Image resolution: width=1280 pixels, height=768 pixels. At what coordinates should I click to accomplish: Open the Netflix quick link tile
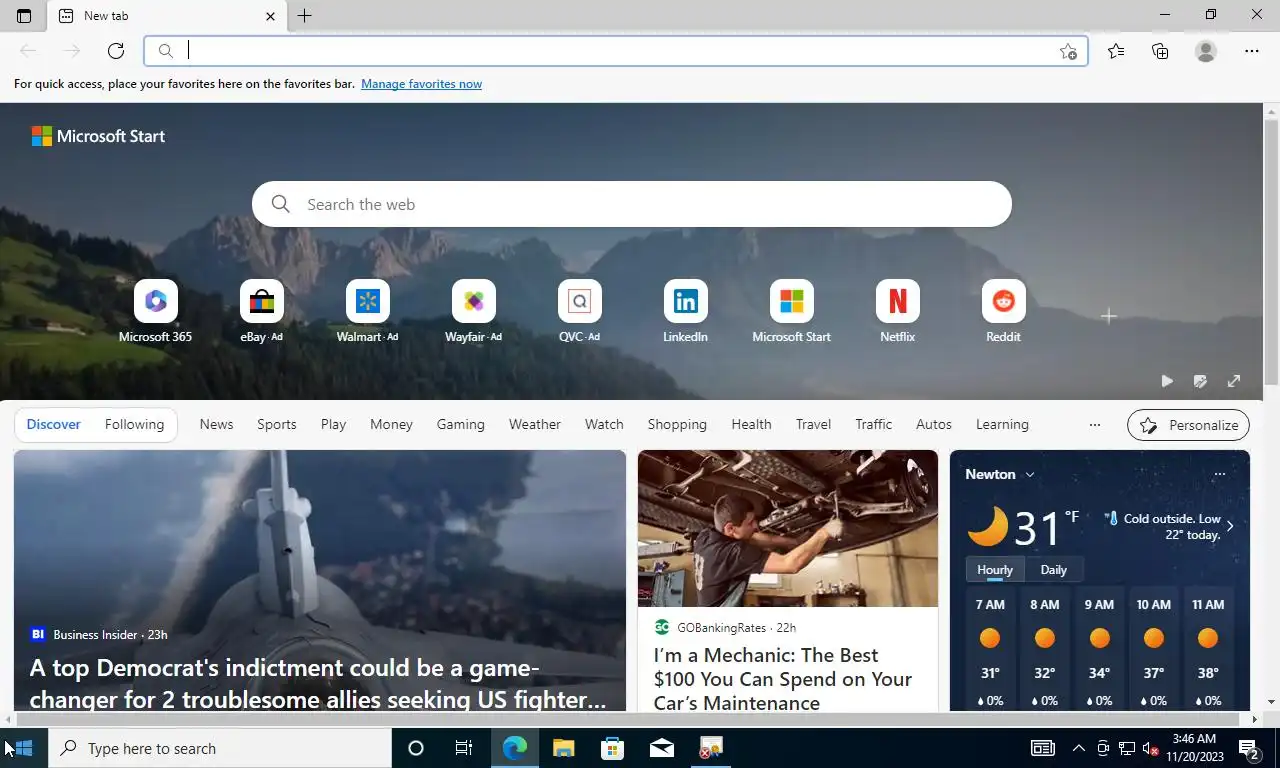click(897, 312)
